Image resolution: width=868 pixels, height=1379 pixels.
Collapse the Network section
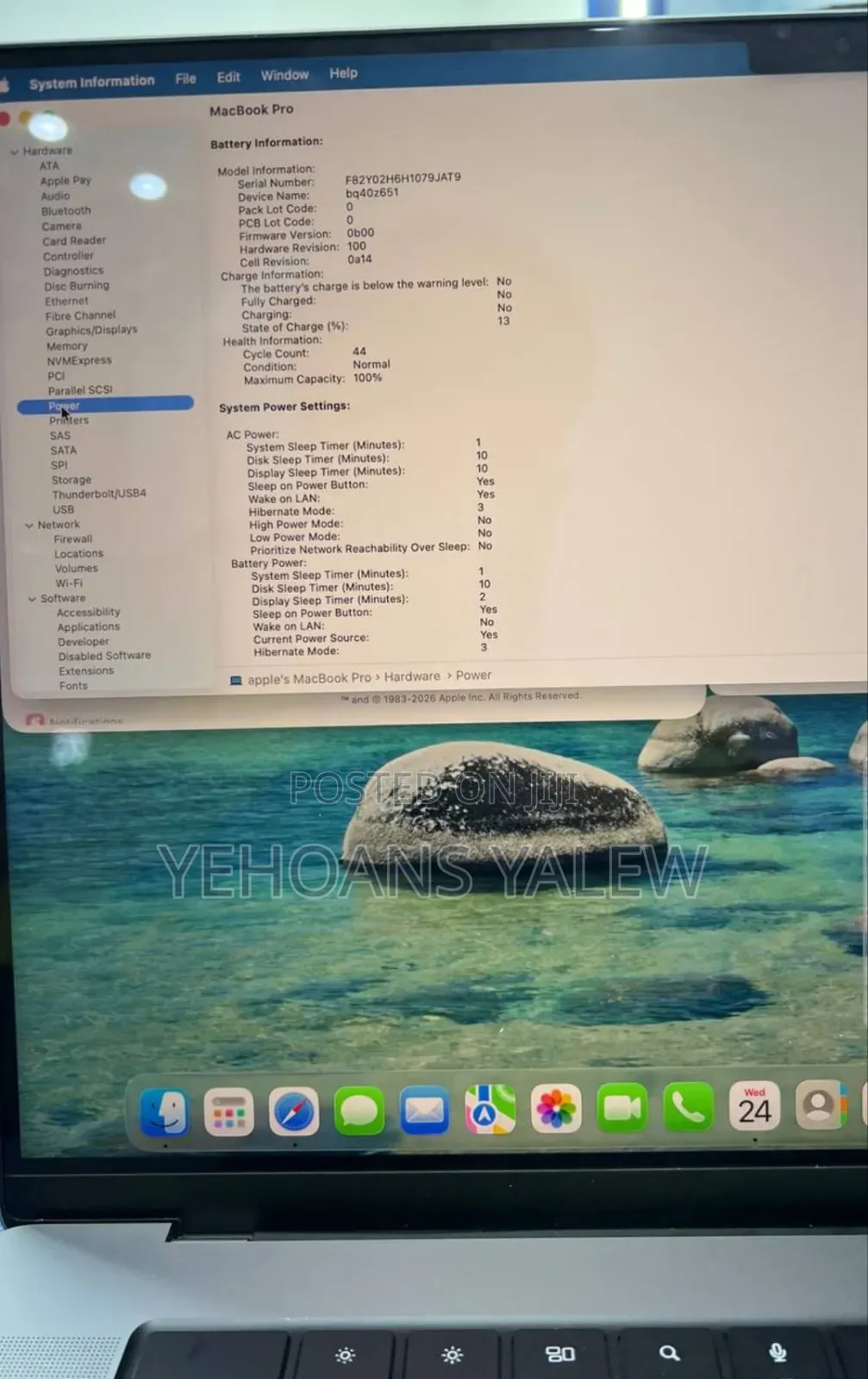pos(29,525)
